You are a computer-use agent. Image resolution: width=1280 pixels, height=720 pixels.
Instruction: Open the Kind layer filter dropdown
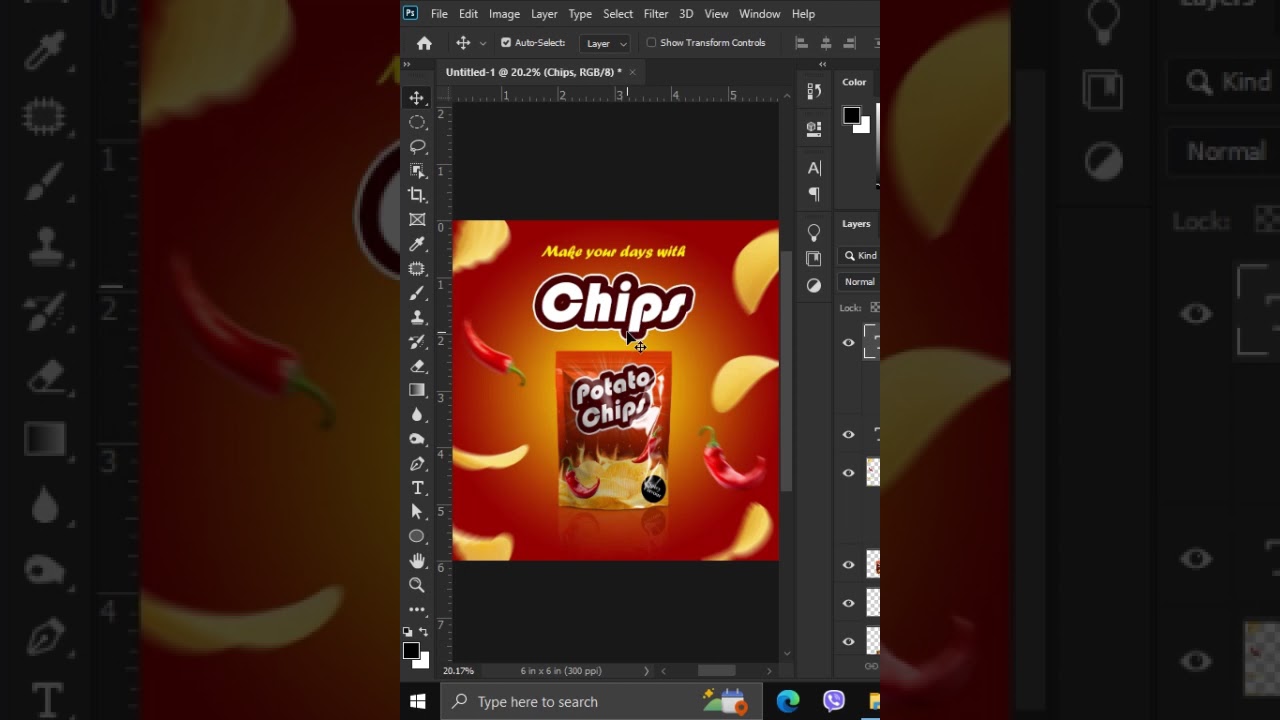click(860, 256)
